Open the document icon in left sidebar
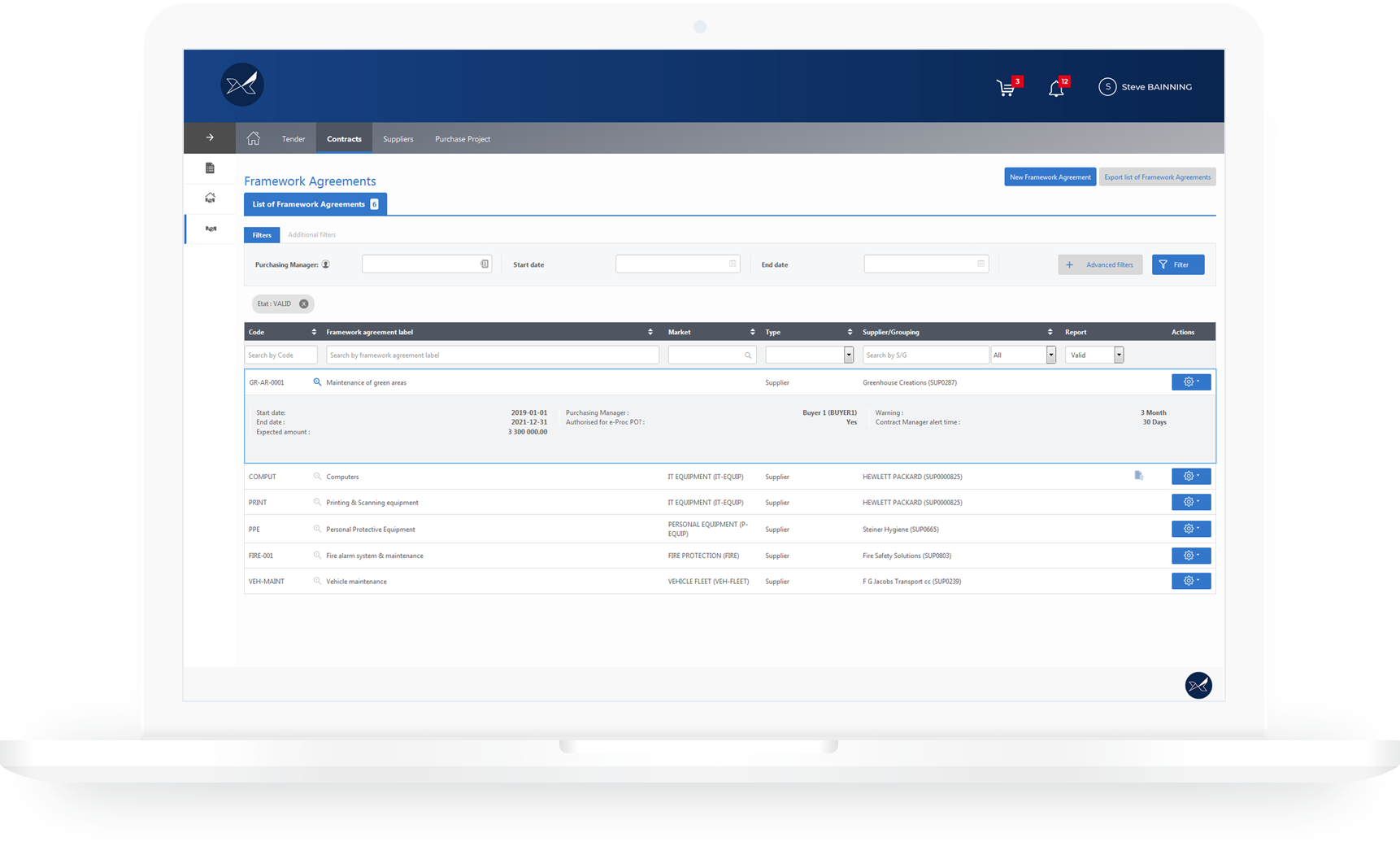The height and width of the screenshot is (846, 1400). tap(210, 168)
